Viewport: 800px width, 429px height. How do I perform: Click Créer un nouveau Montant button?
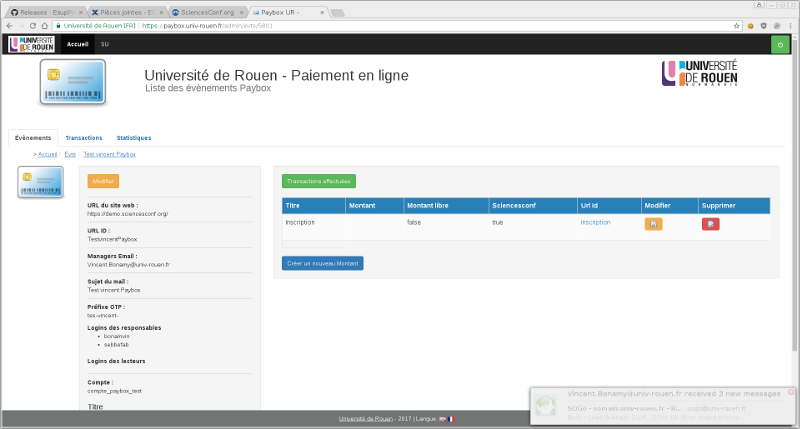click(x=322, y=263)
